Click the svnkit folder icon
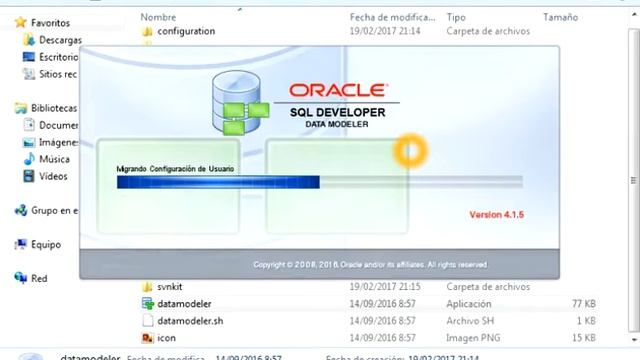Screen dimensions: 640x360 point(147,287)
